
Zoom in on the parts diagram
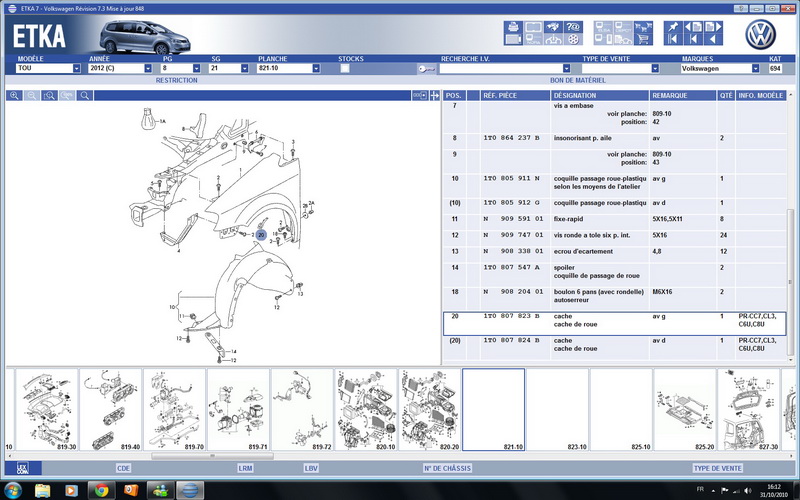(14, 95)
